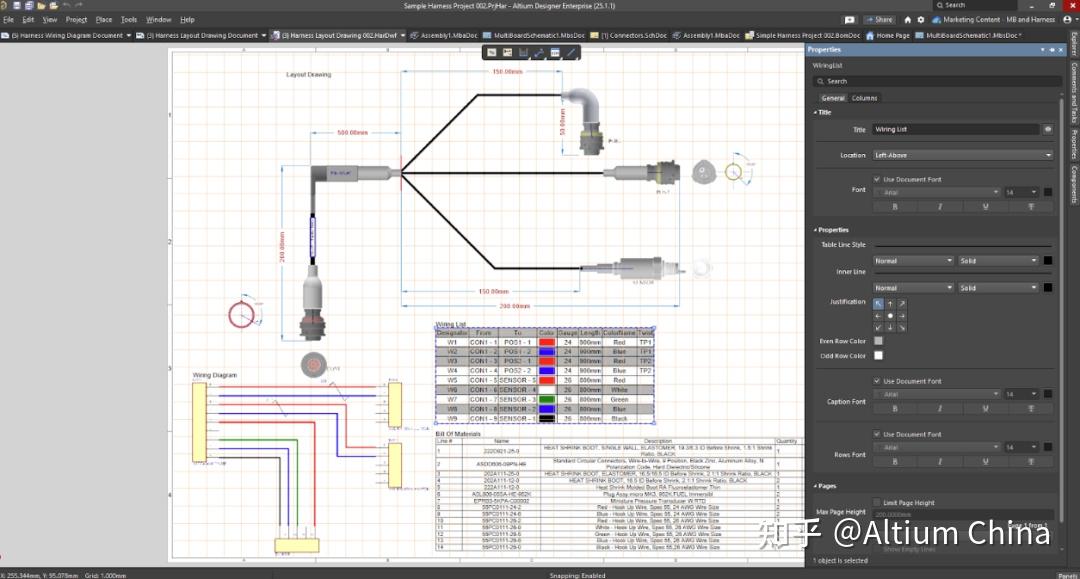Open Rows Font size dropdown
Screen dimensions: 1080x579
[x=1021, y=448]
